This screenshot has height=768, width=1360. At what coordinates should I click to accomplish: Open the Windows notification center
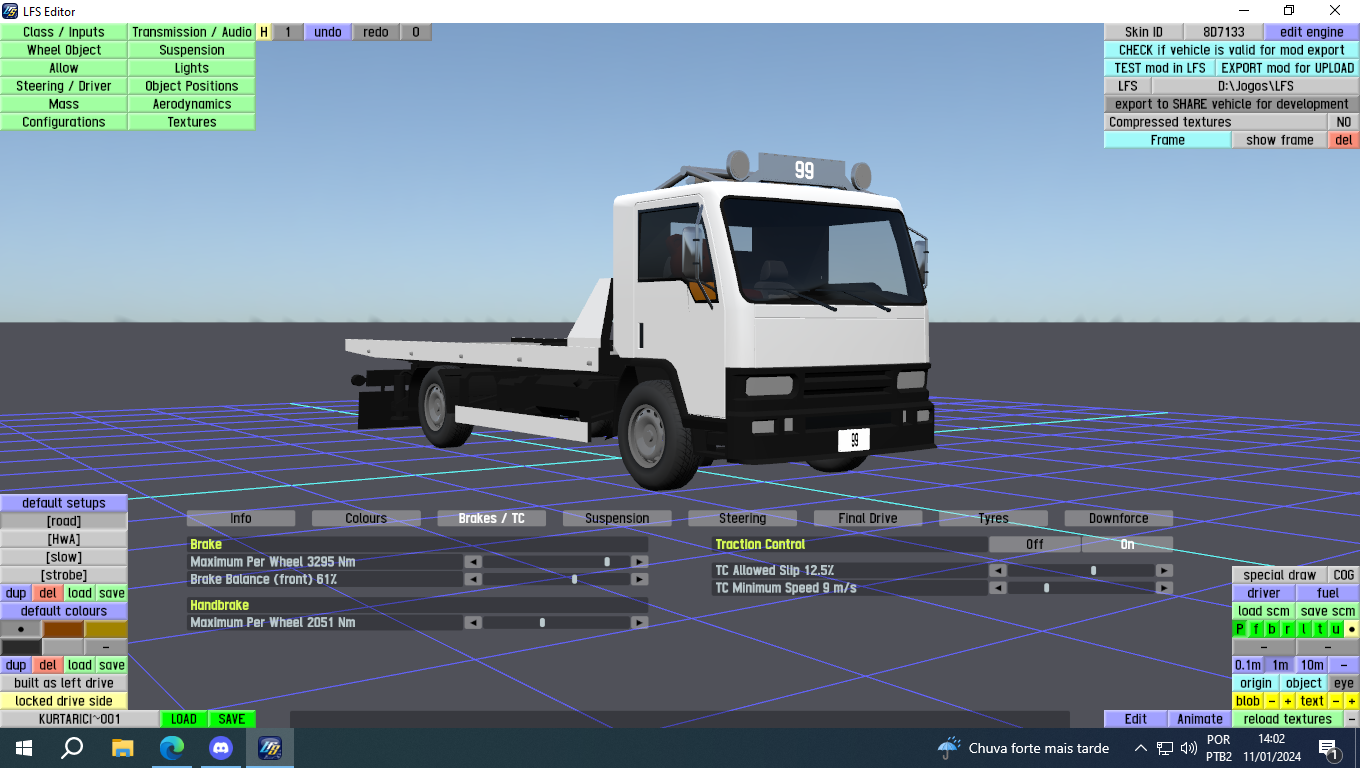click(x=1329, y=748)
